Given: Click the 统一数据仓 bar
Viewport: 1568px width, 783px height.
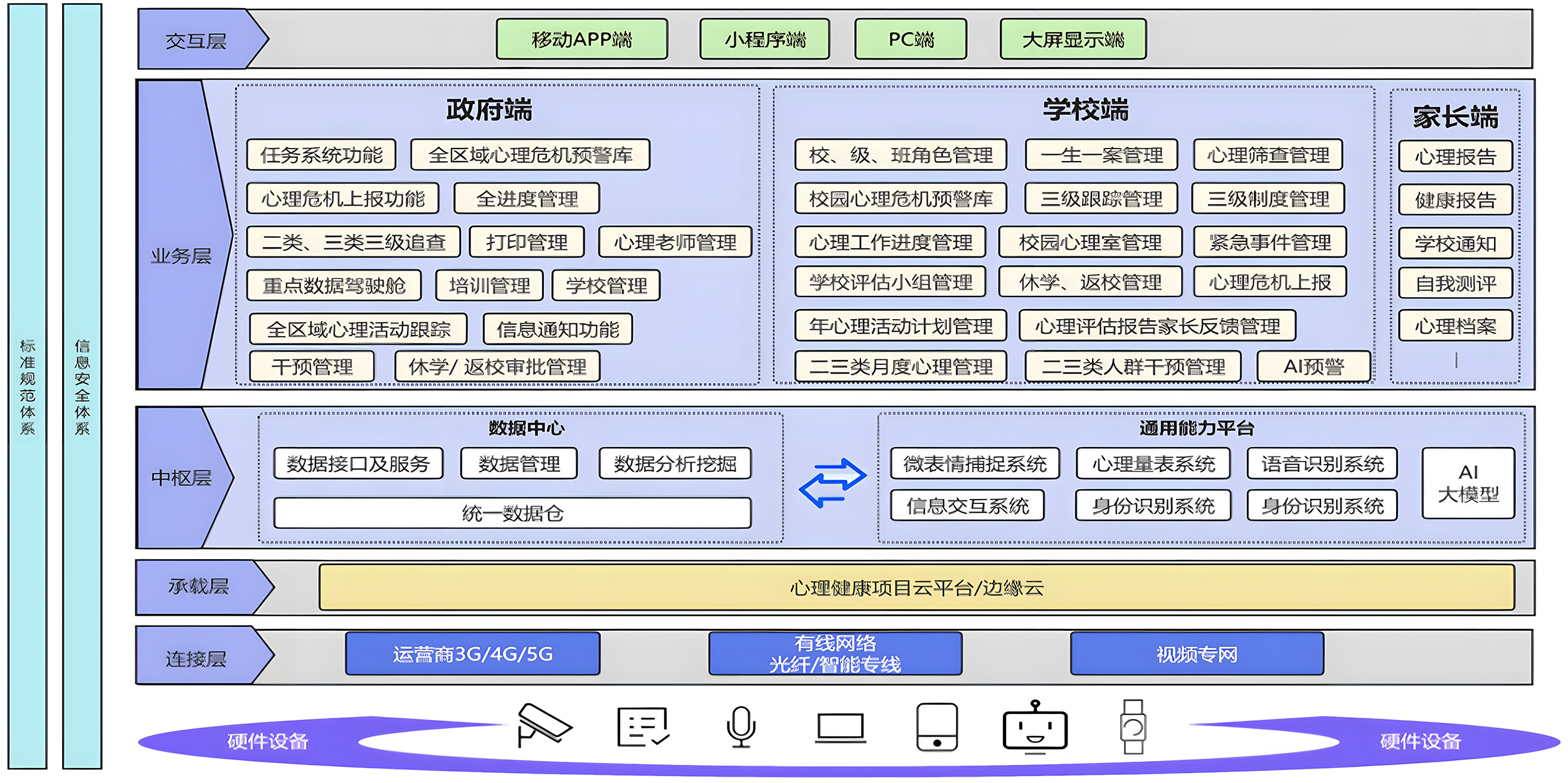Looking at the screenshot, I should 512,513.
